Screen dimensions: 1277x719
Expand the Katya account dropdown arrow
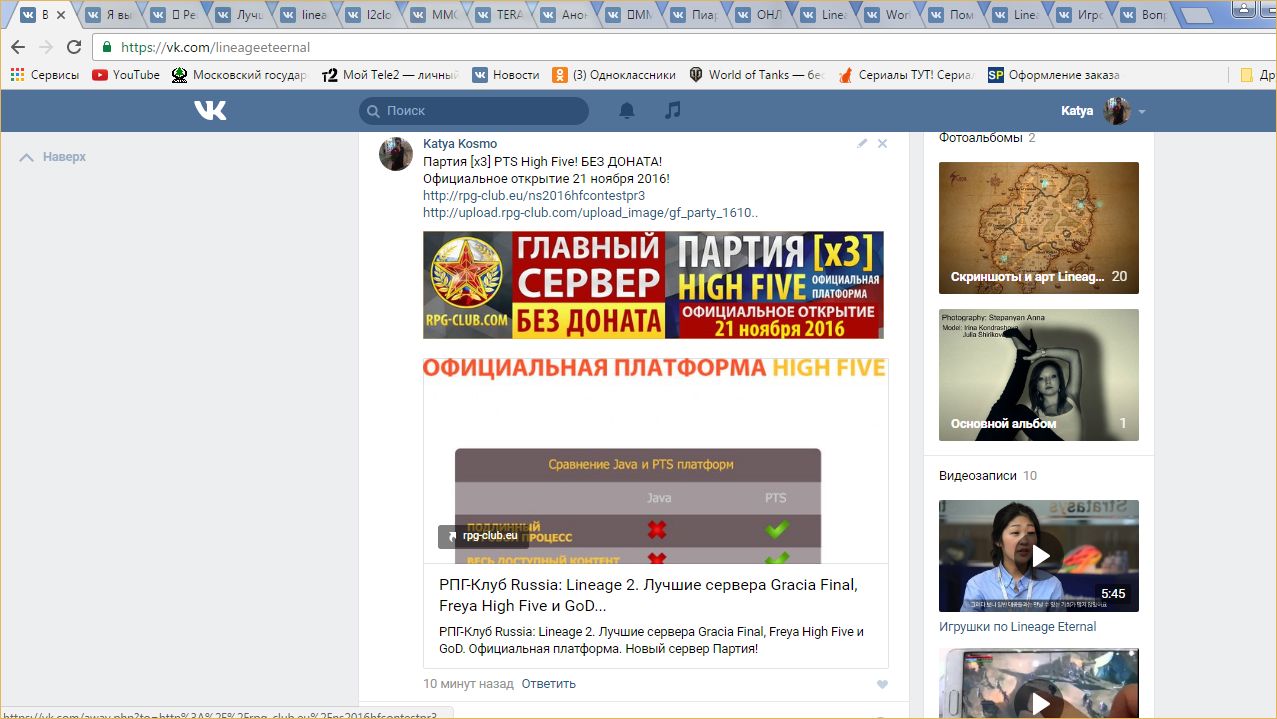pyautogui.click(x=1142, y=112)
